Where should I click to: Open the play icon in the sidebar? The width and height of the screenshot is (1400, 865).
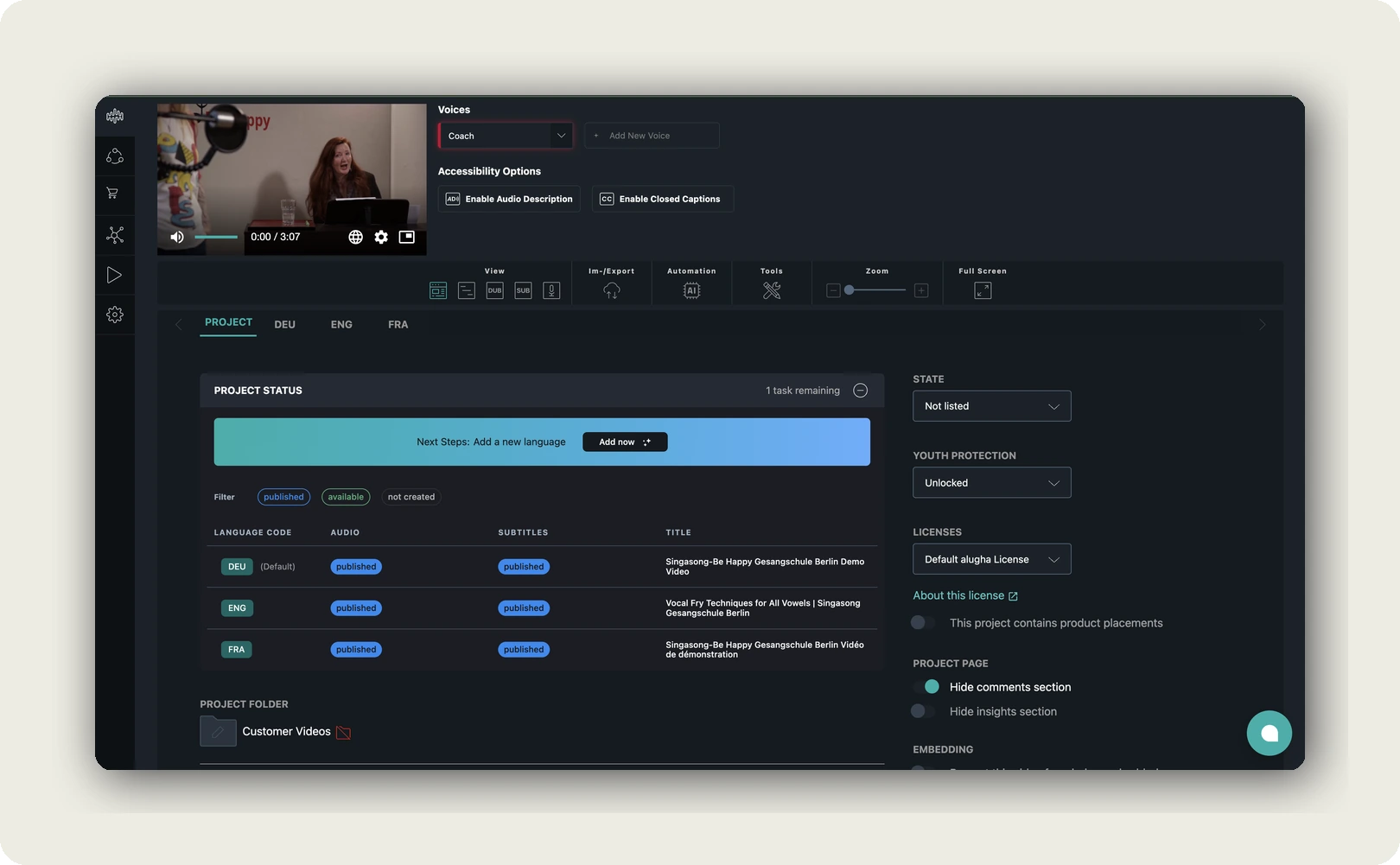click(114, 275)
